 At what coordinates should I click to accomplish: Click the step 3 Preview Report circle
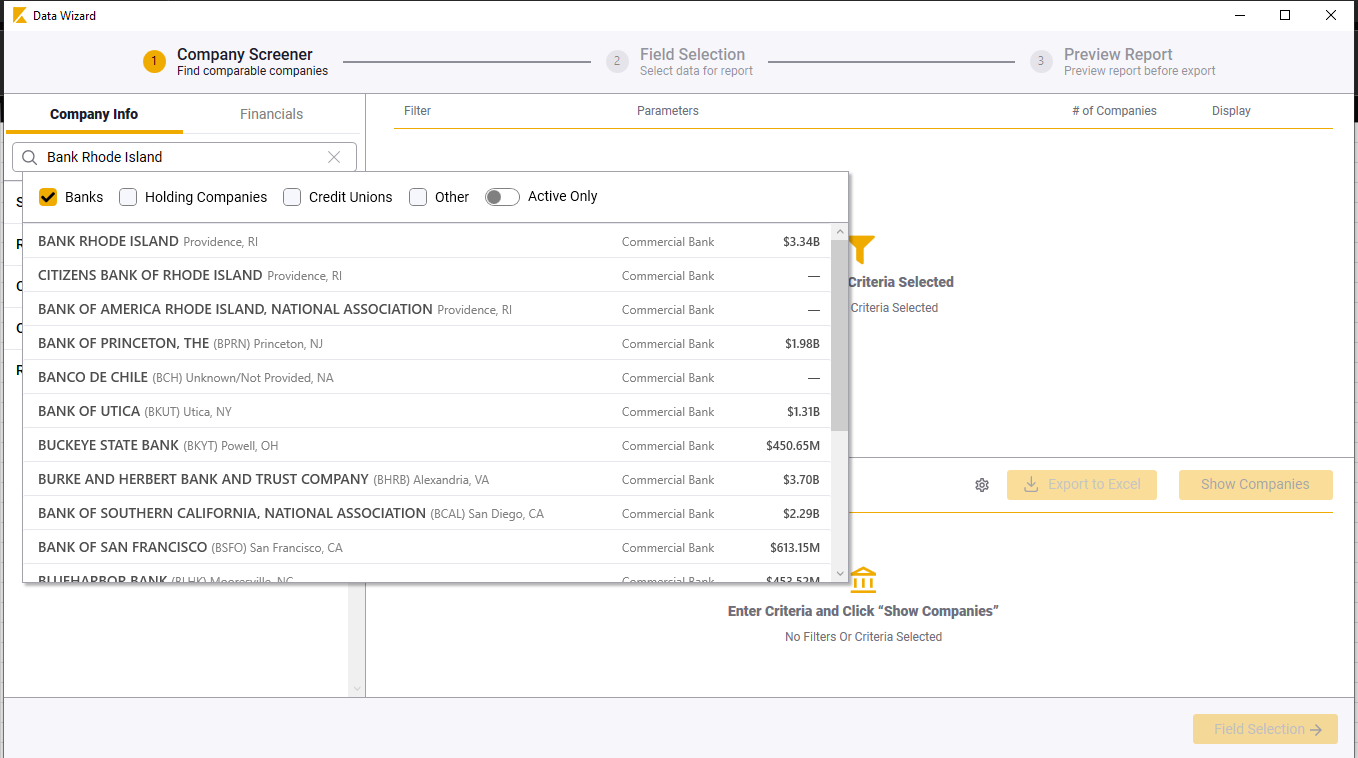click(1041, 61)
